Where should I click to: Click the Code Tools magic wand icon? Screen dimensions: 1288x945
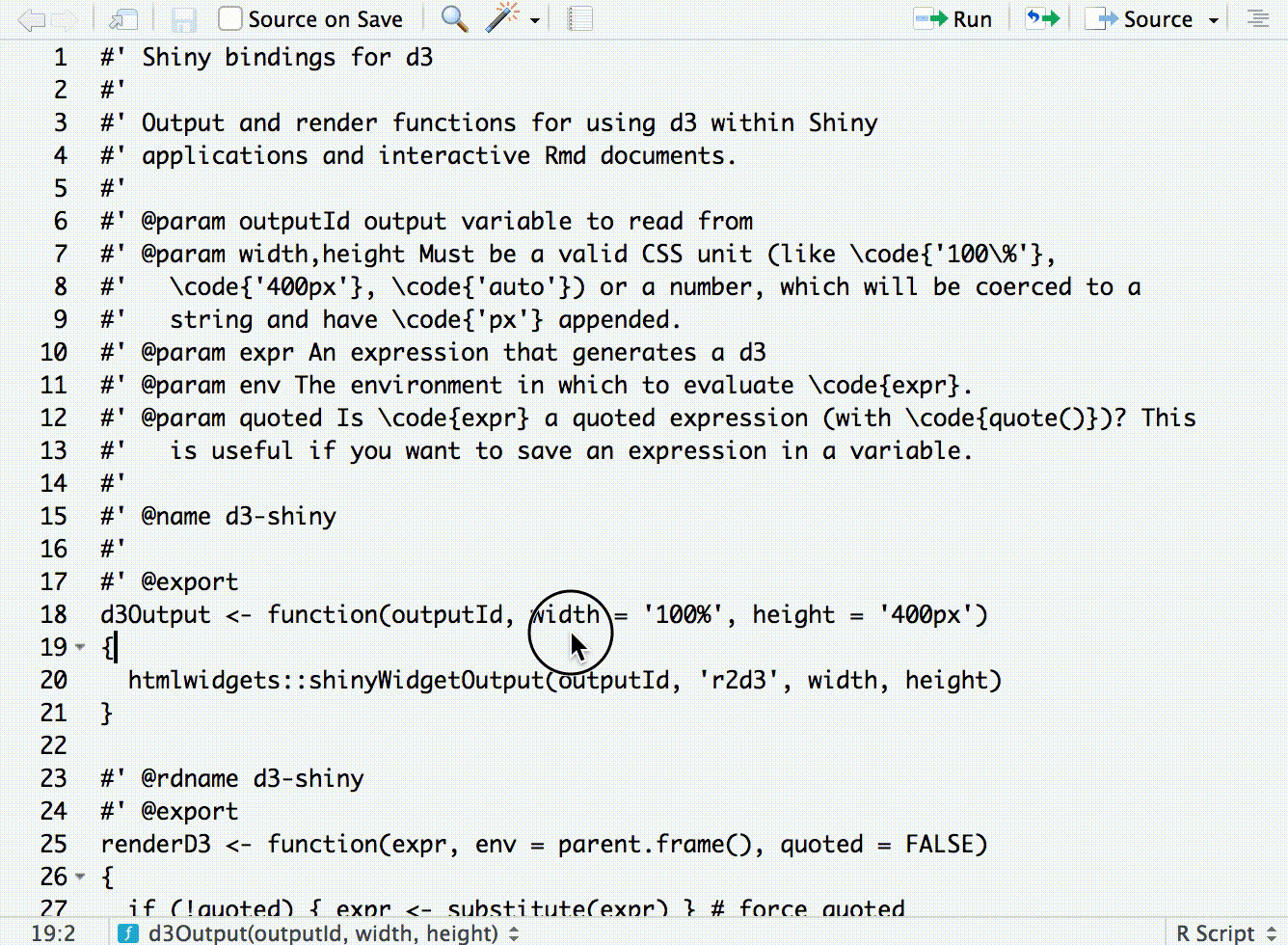[496, 18]
